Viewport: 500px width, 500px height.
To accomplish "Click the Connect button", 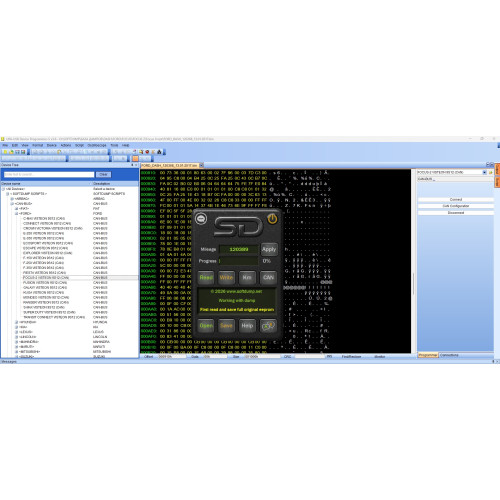I will 456,199.
